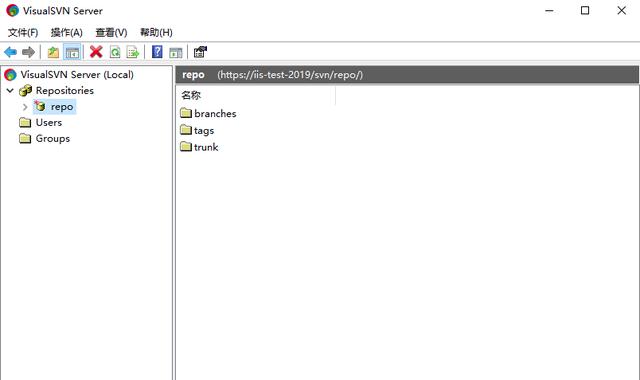Expand the repo tree node
The width and height of the screenshot is (640, 380).
click(x=25, y=107)
